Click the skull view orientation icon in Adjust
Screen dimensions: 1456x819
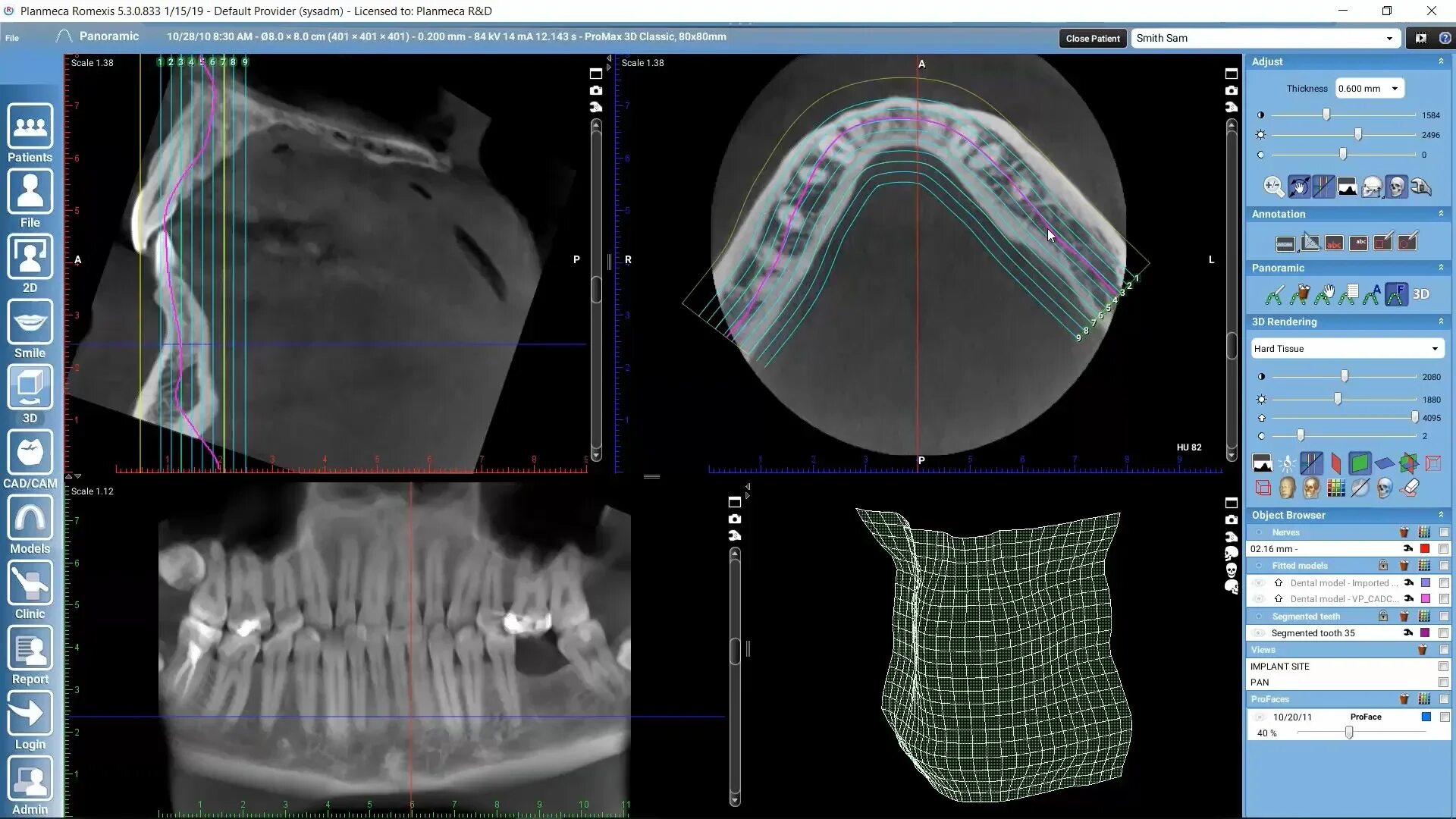pyautogui.click(x=1396, y=187)
